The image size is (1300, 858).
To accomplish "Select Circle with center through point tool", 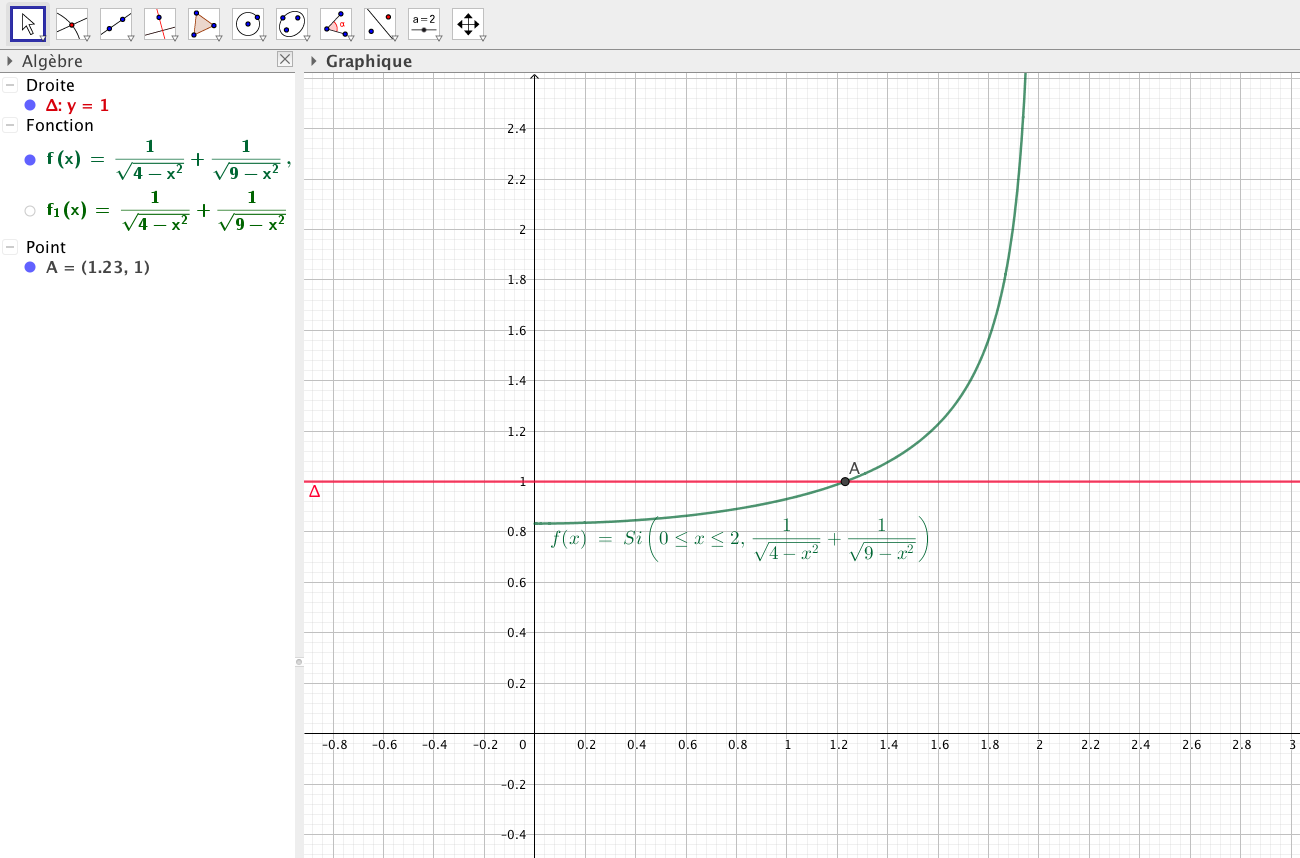I will pos(248,23).
